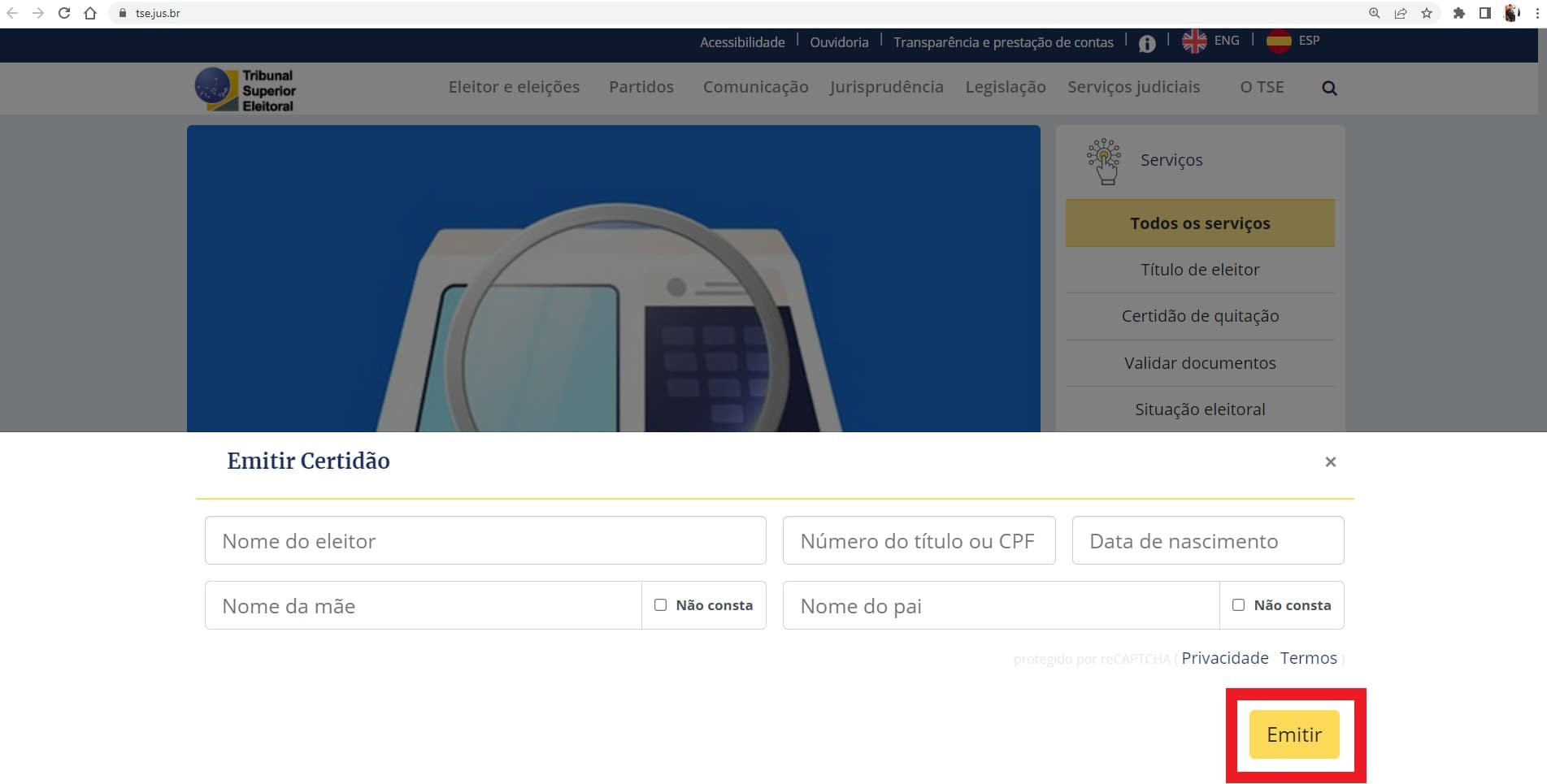Click the information circle icon
This screenshot has height=784, width=1547.
tap(1147, 44)
